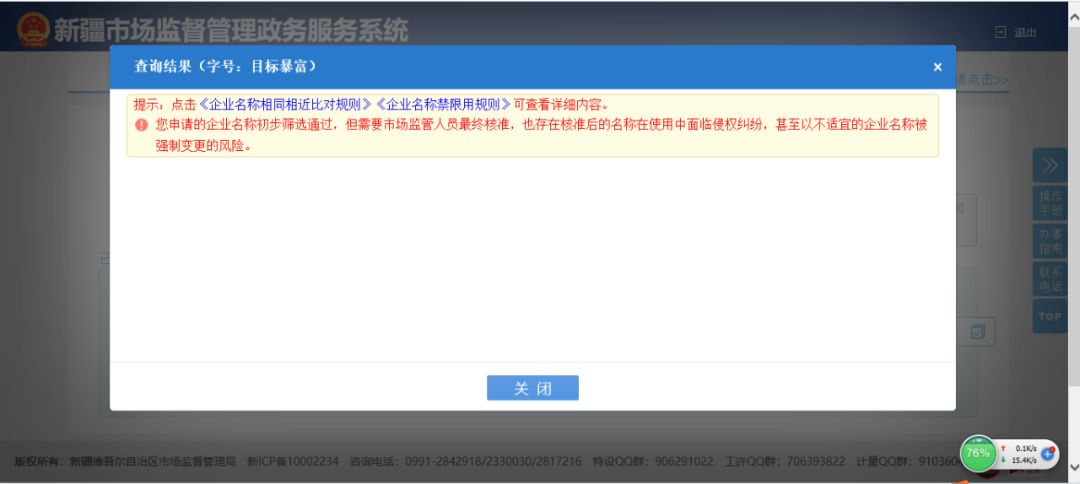Click the 查询结果 dialog title bar
This screenshot has height=484, width=1080.
pos(500,67)
